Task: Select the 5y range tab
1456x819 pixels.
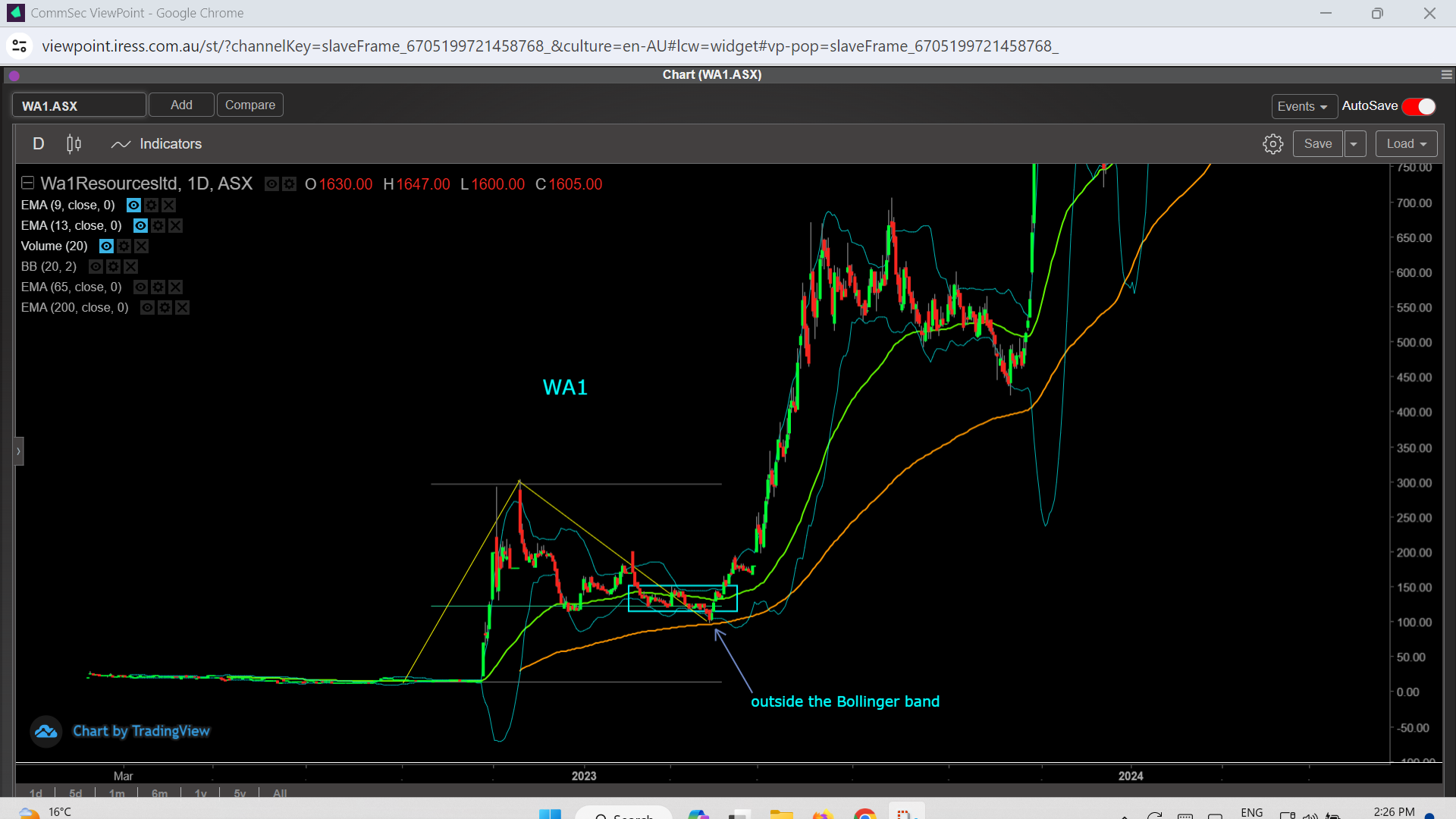Action: (240, 793)
